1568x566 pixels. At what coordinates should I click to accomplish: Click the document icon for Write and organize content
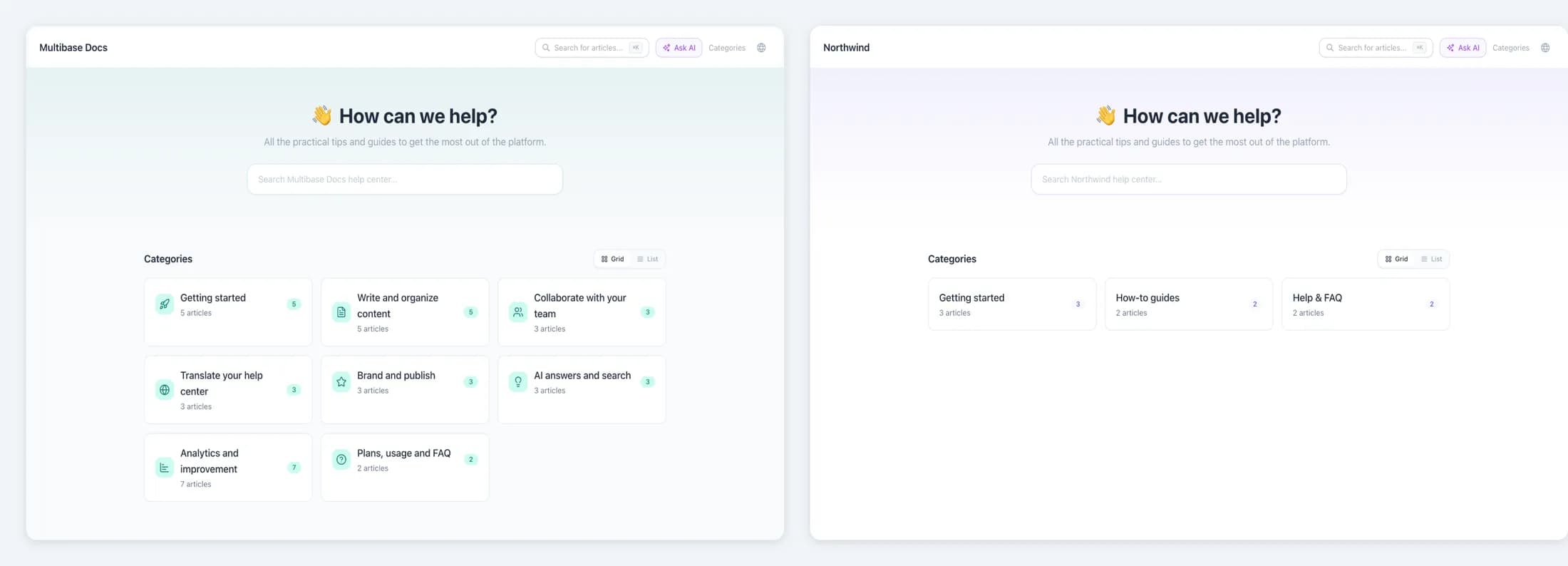[x=341, y=312]
